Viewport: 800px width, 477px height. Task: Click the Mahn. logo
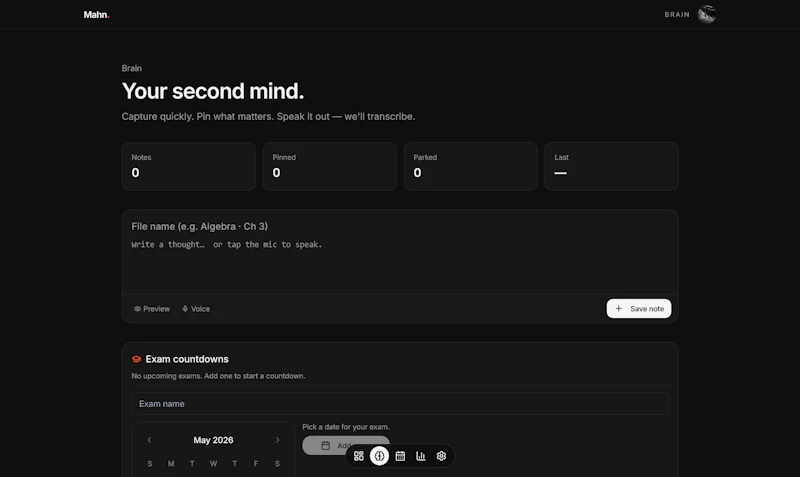click(x=96, y=15)
